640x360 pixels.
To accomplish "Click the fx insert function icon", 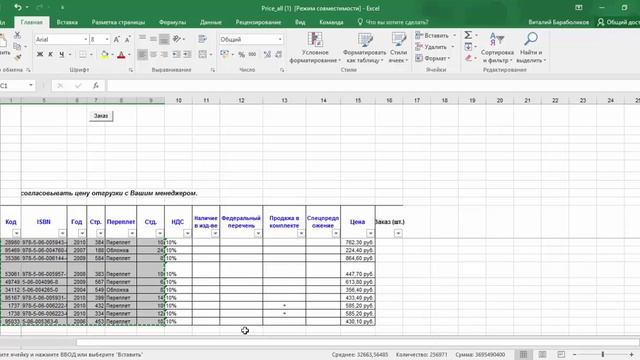I will (96, 85).
